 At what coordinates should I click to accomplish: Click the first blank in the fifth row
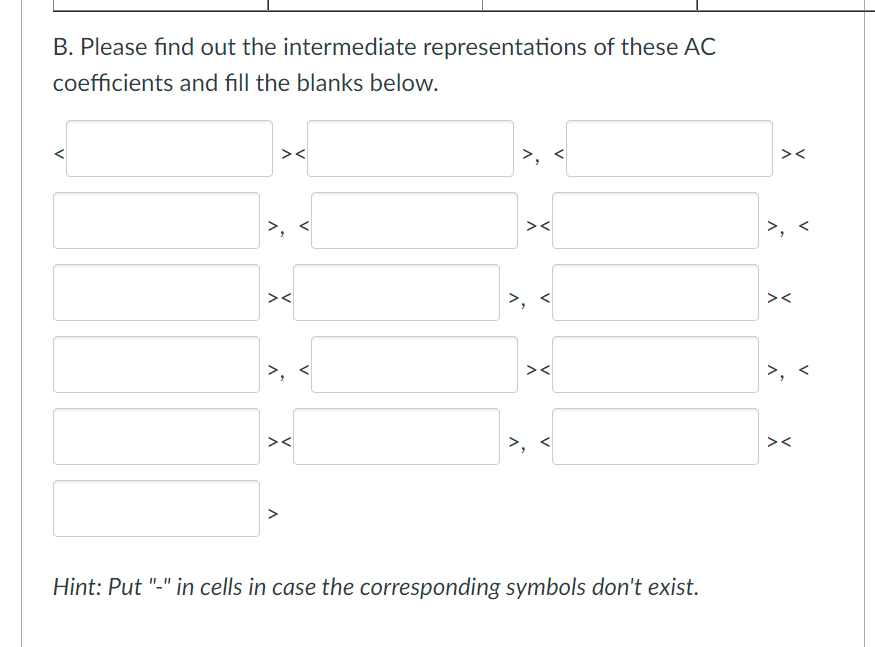[155, 436]
